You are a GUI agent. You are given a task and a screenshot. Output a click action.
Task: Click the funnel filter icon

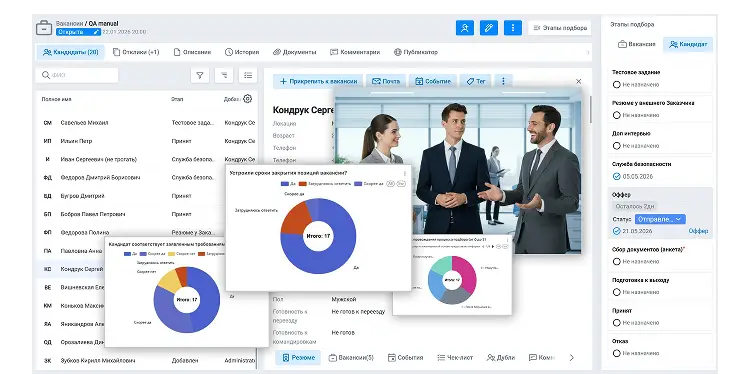(x=200, y=75)
